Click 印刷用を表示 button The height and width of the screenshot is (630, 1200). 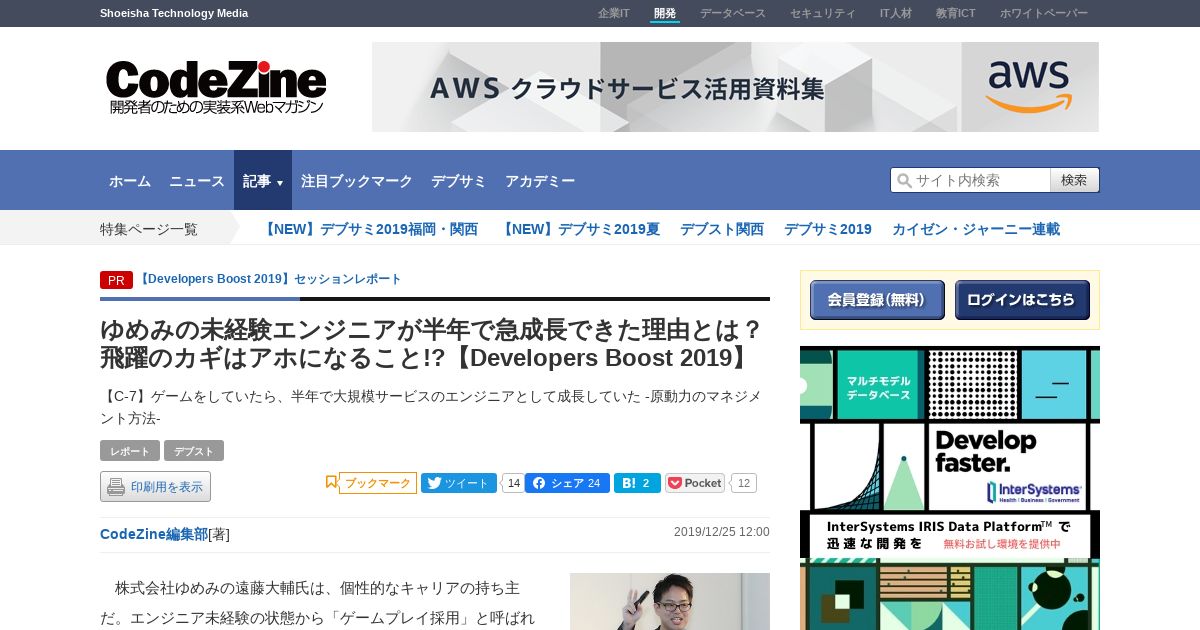click(x=155, y=487)
